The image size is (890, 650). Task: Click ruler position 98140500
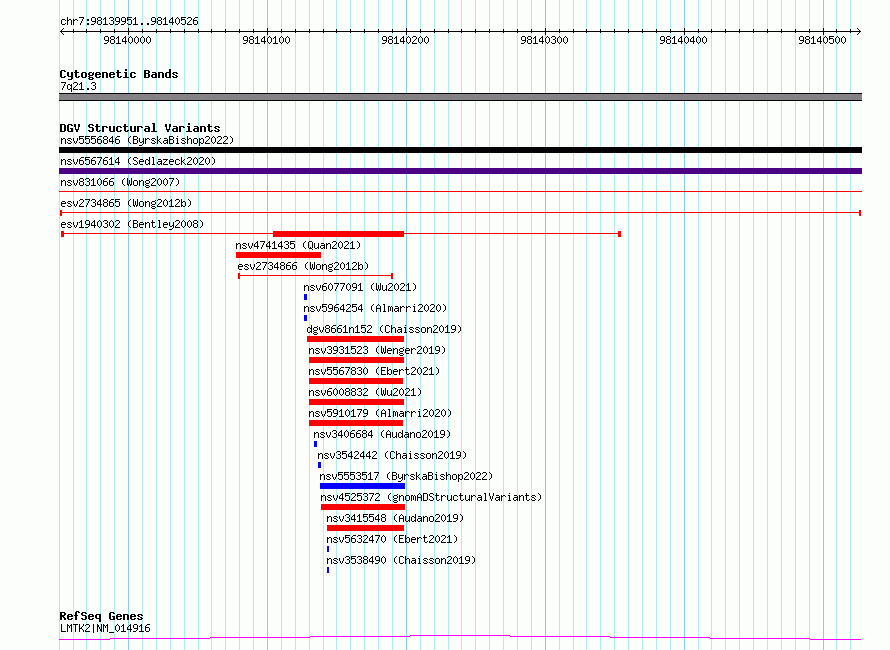click(x=822, y=40)
